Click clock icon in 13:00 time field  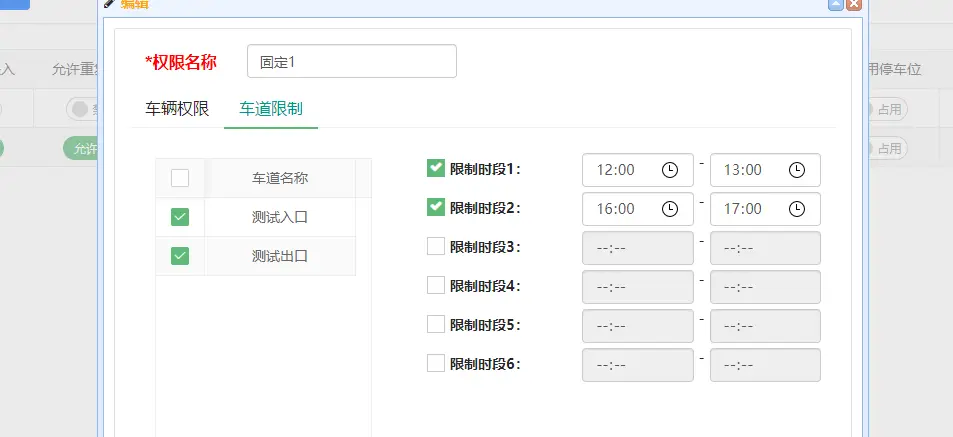(797, 170)
